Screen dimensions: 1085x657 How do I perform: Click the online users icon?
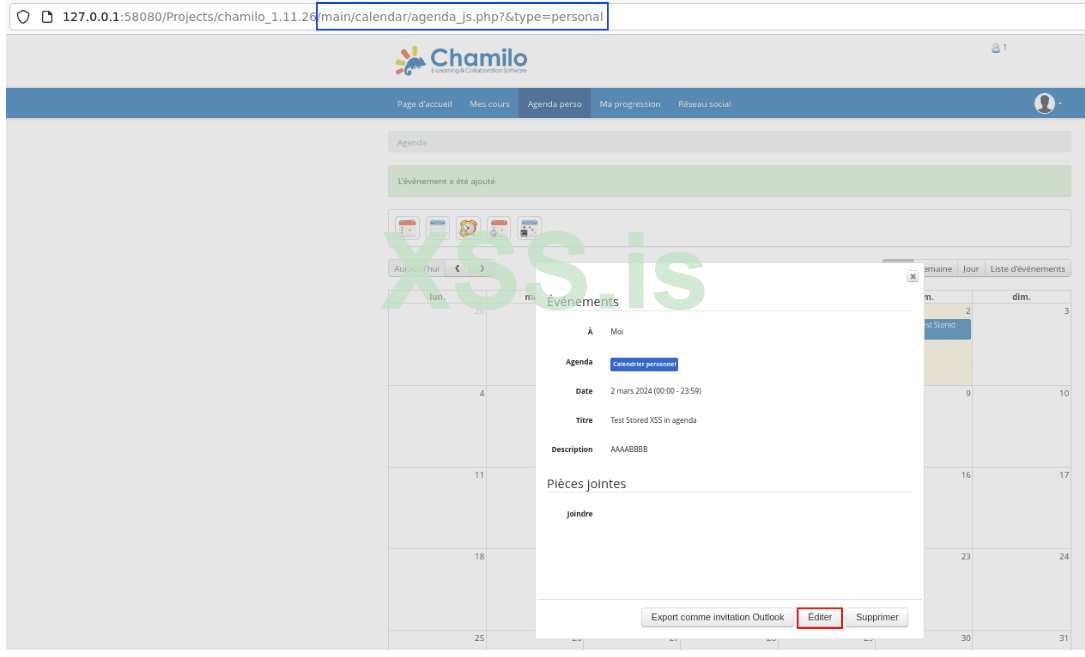[x=996, y=48]
